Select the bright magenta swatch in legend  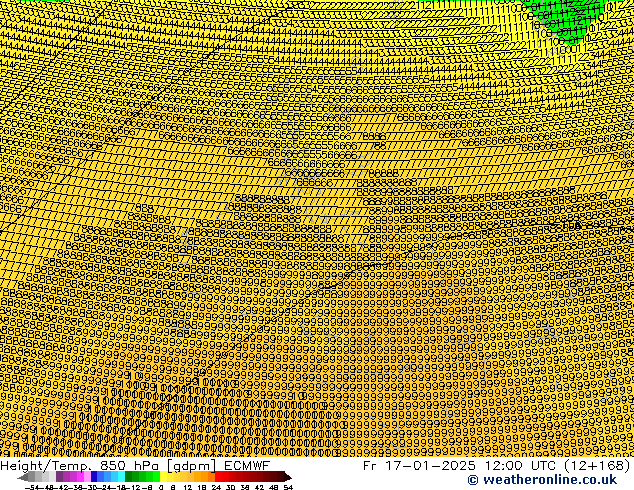click(80, 476)
